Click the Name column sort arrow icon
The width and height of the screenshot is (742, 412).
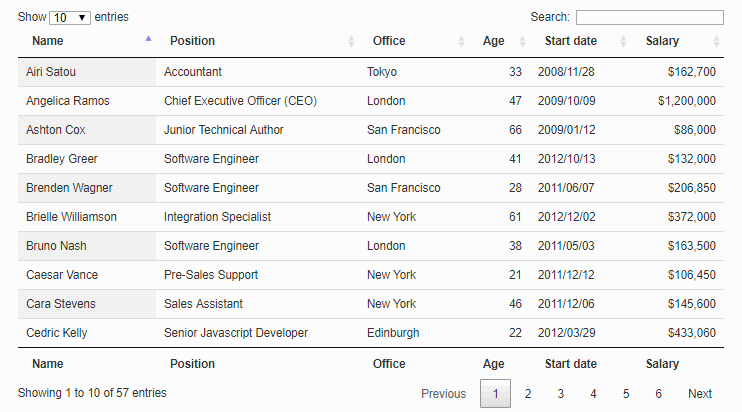[149, 40]
